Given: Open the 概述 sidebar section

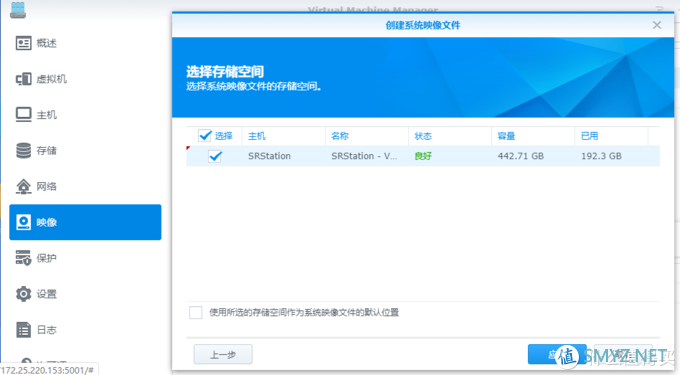Looking at the screenshot, I should pos(85,43).
